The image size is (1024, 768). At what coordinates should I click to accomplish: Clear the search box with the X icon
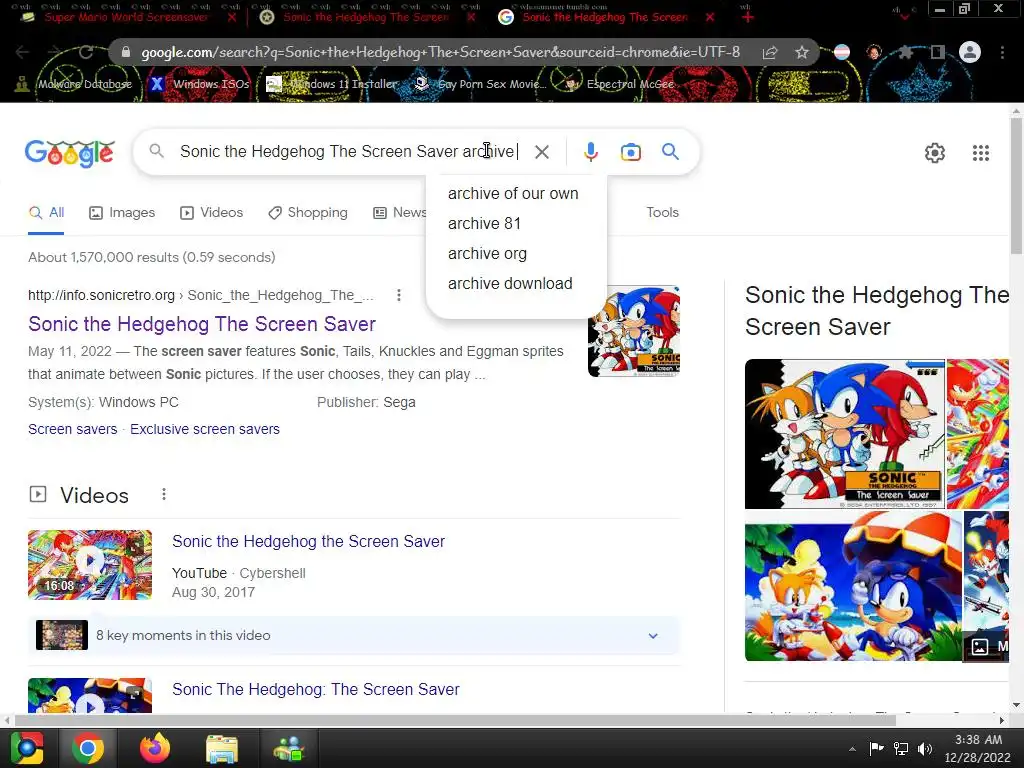tap(541, 152)
